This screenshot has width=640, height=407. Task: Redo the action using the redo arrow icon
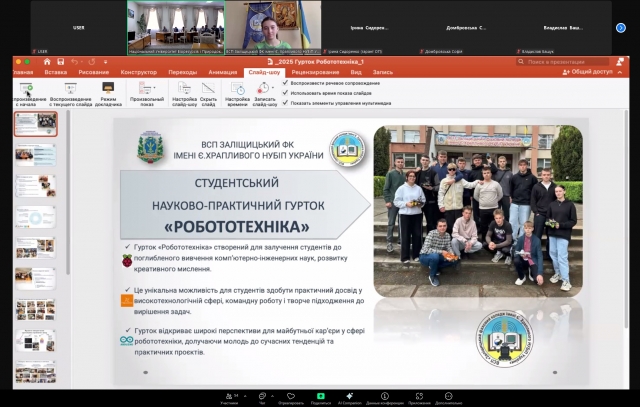[91, 62]
